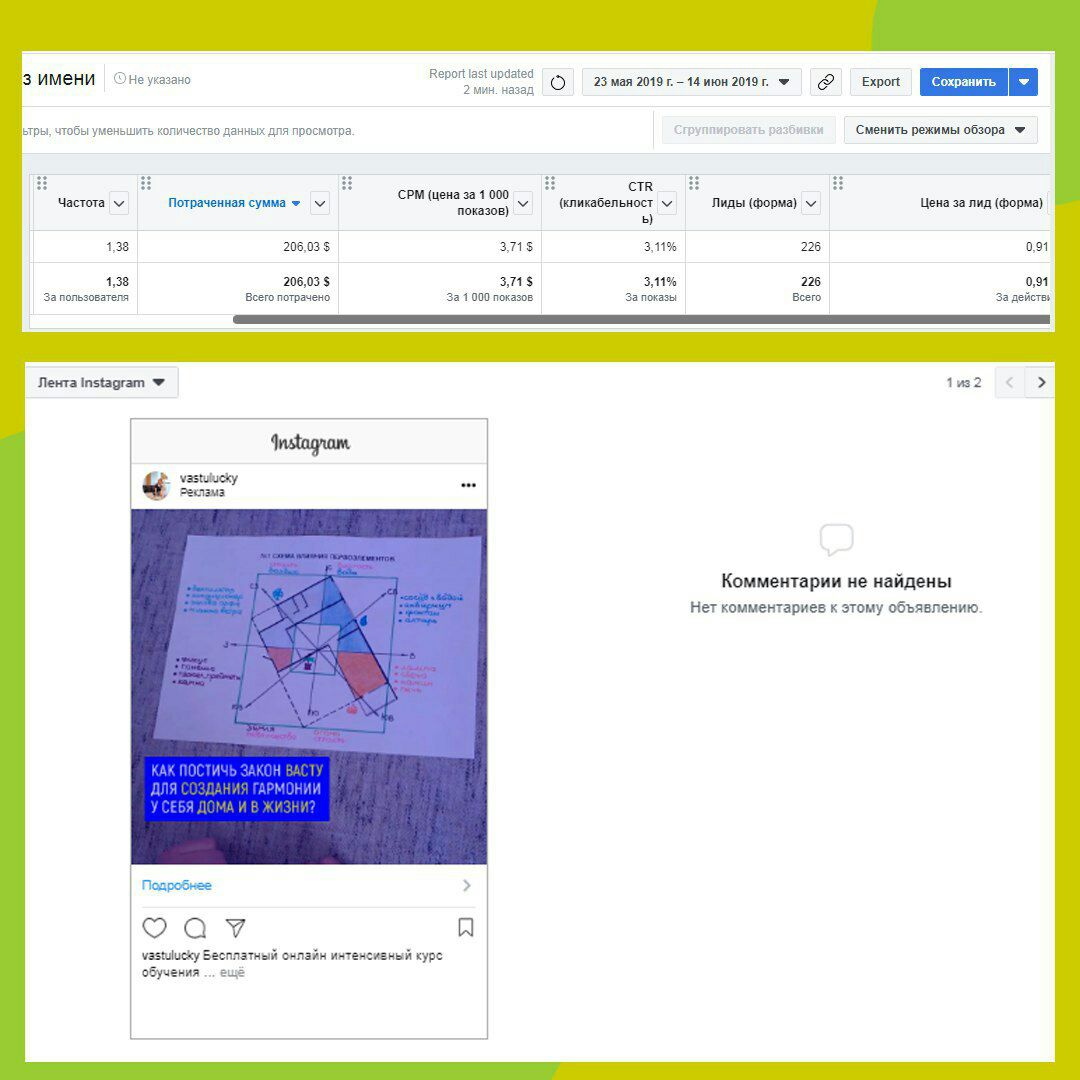
Task: Open CTR column options dropdown
Action: click(x=667, y=203)
